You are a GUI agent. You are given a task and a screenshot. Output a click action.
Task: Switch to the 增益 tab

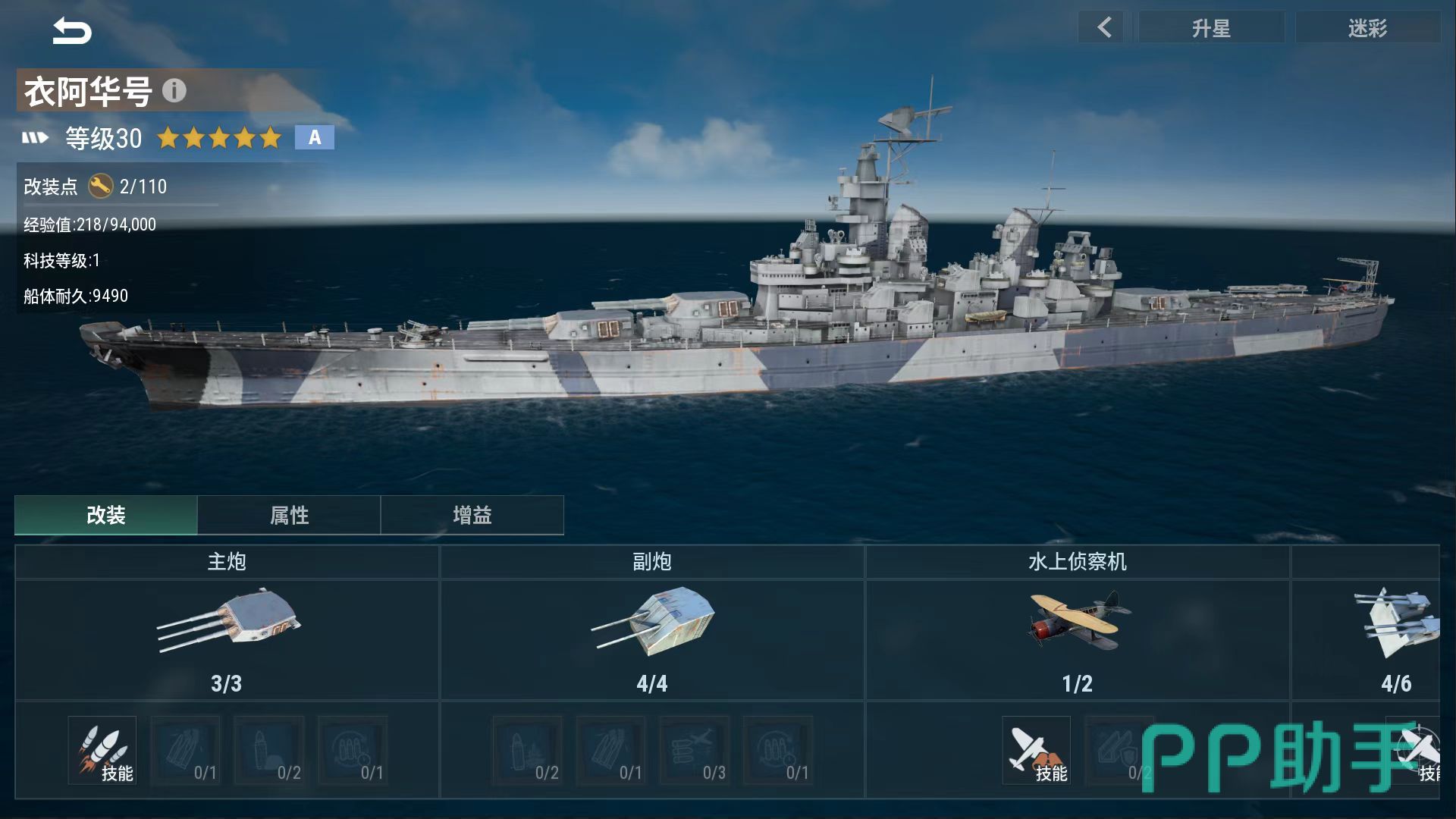point(472,516)
